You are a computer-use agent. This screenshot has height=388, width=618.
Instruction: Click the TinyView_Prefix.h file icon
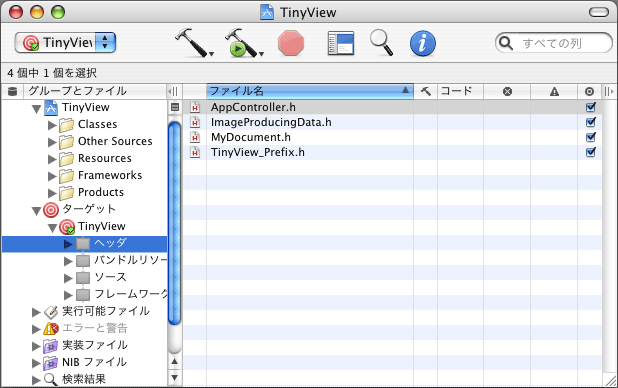point(195,152)
